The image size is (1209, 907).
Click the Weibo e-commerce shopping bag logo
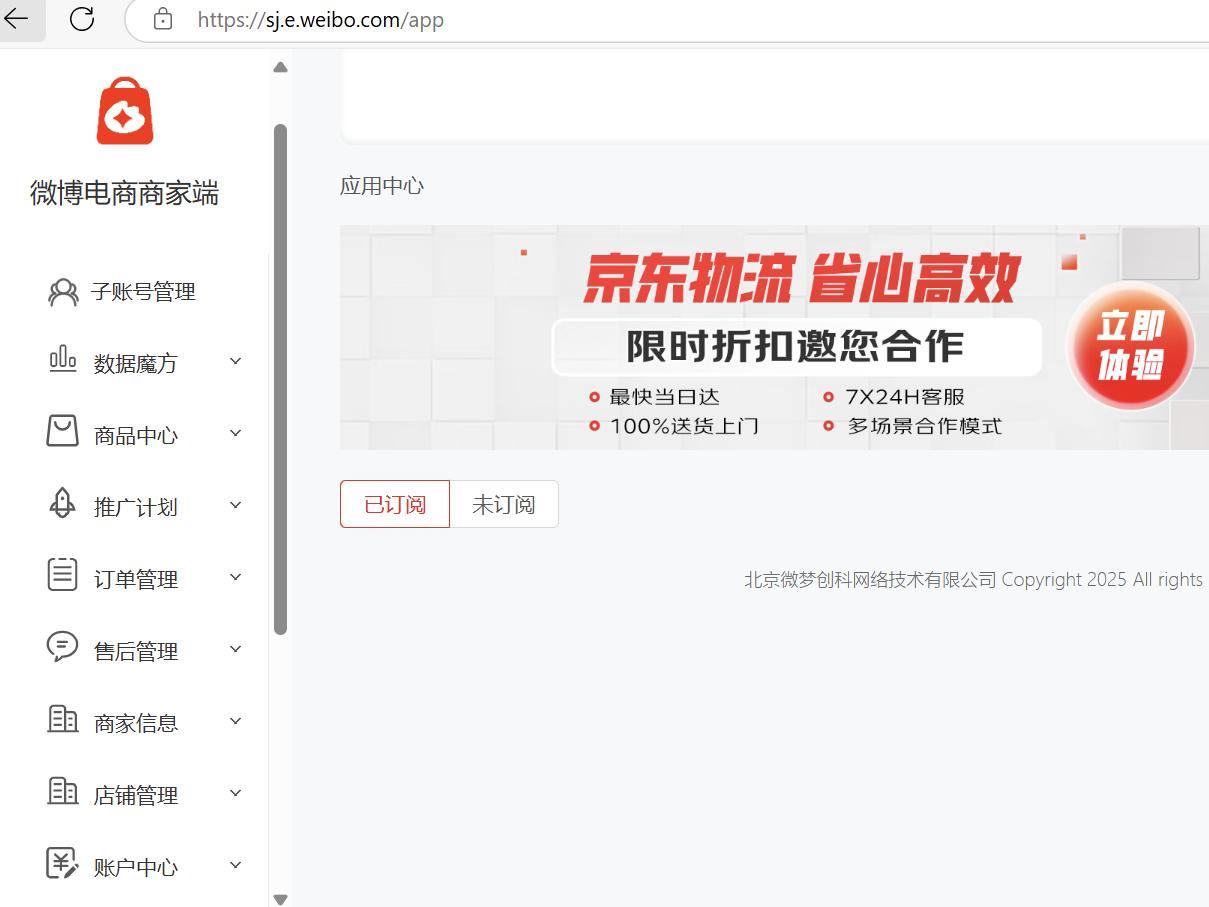point(125,111)
